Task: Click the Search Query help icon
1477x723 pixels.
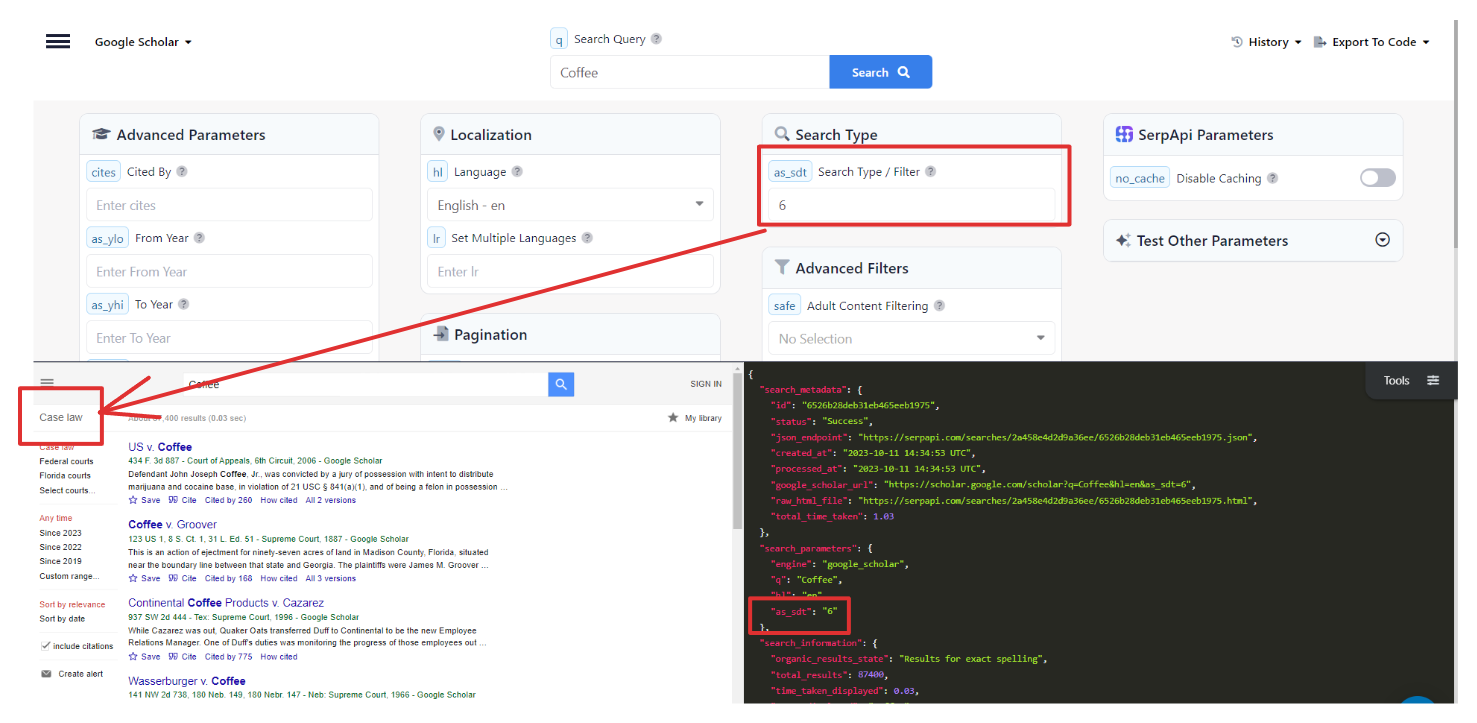Action: point(657,38)
